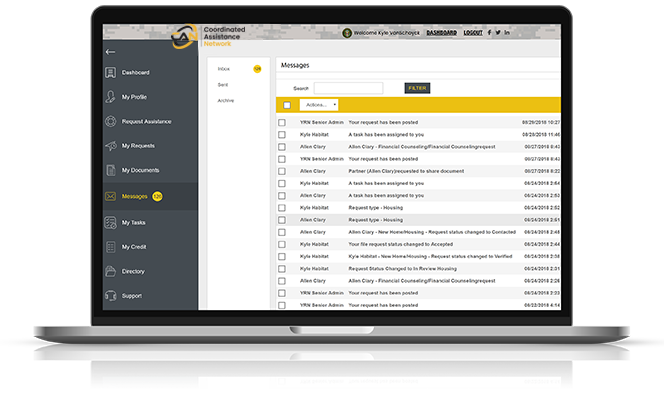Select Request Assistance in sidebar menu

[x=147, y=122]
